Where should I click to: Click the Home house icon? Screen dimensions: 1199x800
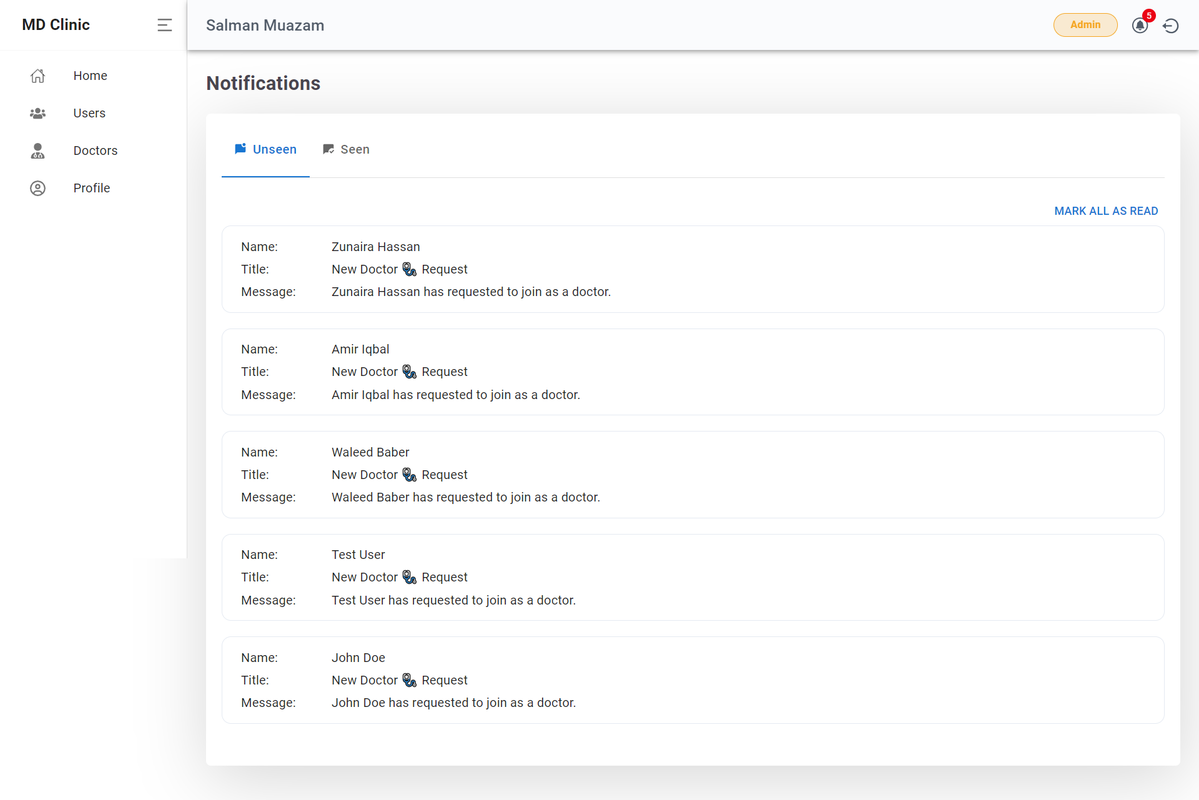pos(37,76)
